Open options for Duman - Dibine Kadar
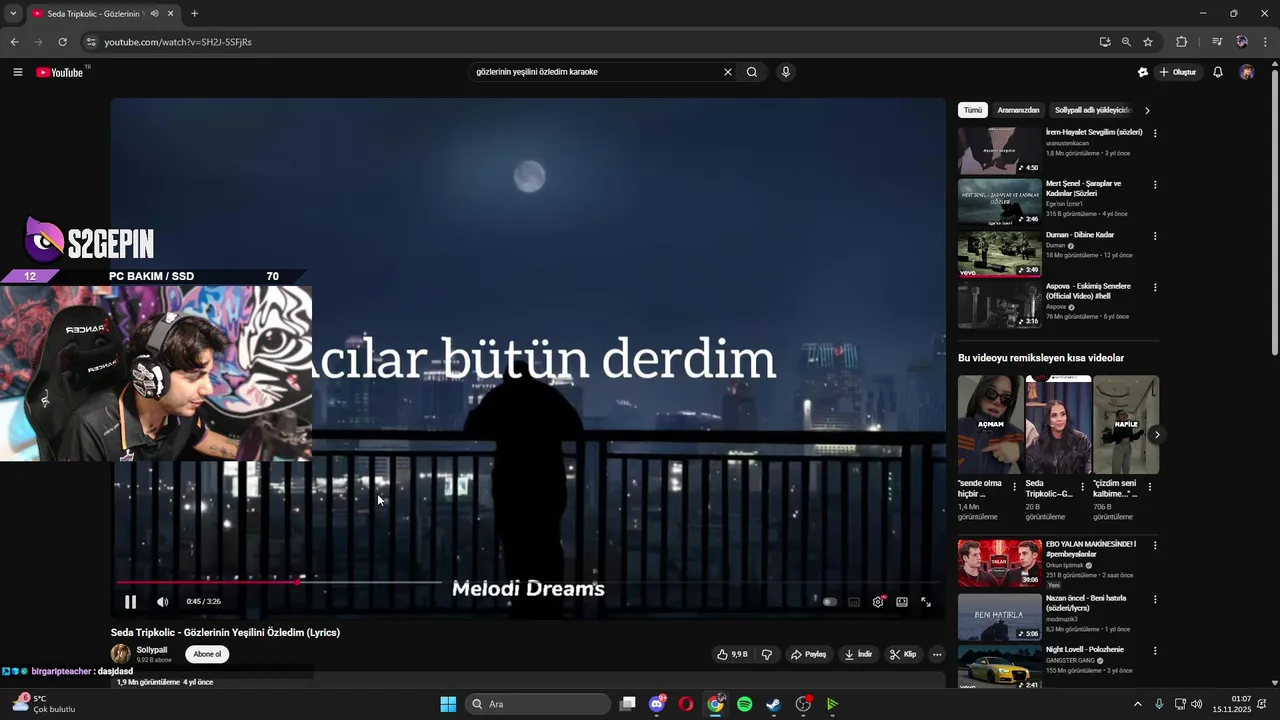 (1155, 236)
